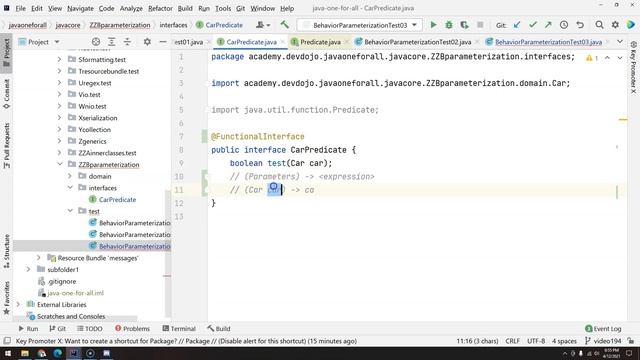
Task: Open the Refactor menu
Action: (x=160, y=8)
